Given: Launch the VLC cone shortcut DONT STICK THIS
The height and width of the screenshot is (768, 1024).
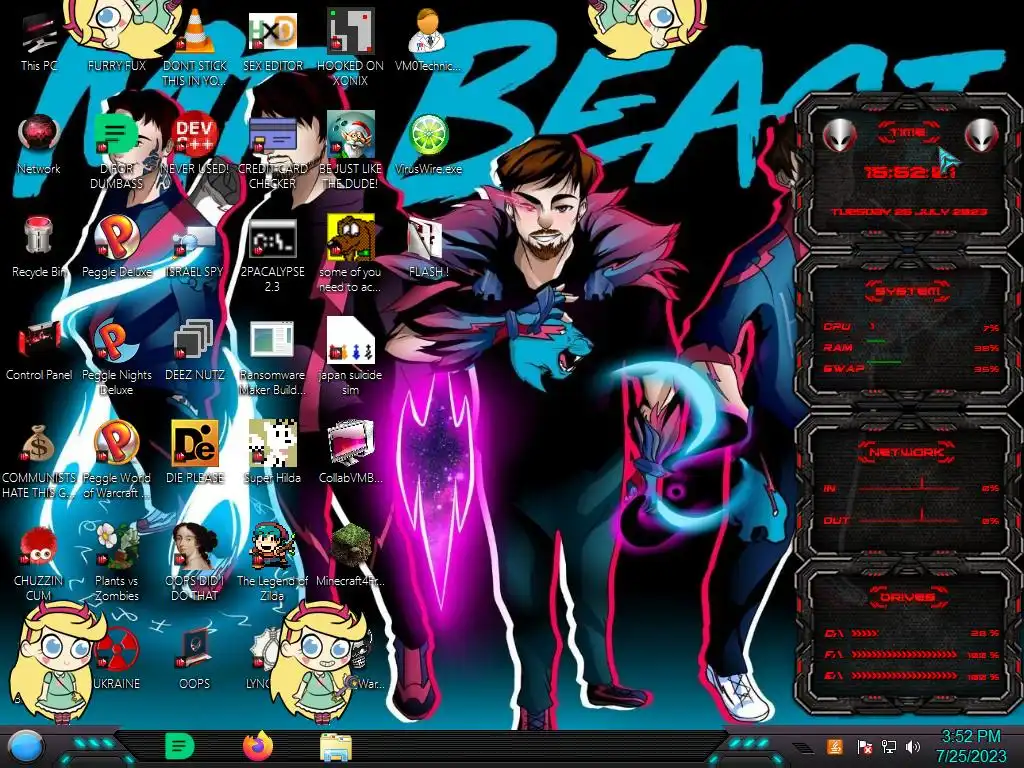Looking at the screenshot, I should point(195,47).
